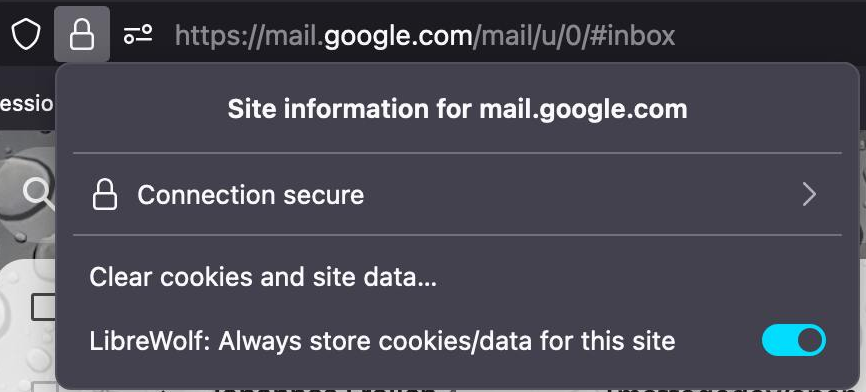Open the partially visible bookmark tab ending in 'essio'

(27, 104)
